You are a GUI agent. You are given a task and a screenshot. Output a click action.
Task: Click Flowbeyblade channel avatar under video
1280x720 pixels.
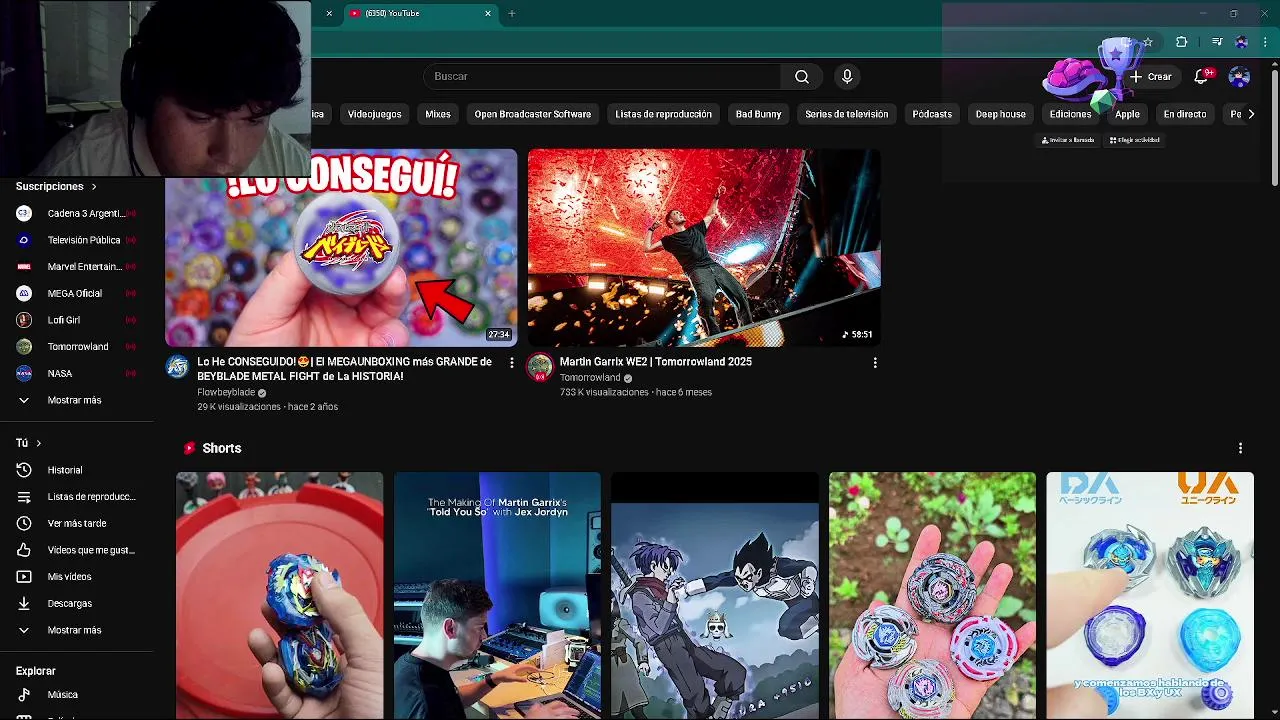177,366
